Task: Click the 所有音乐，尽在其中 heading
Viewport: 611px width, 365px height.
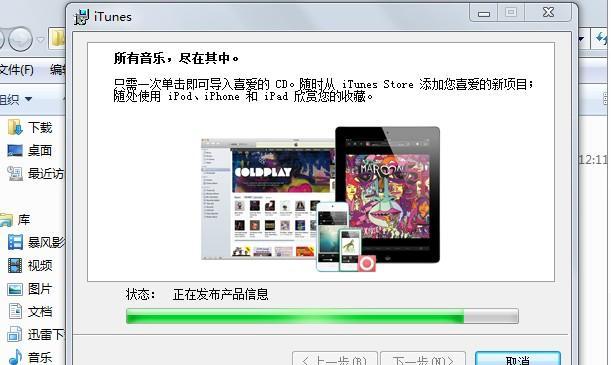Action: click(x=176, y=58)
